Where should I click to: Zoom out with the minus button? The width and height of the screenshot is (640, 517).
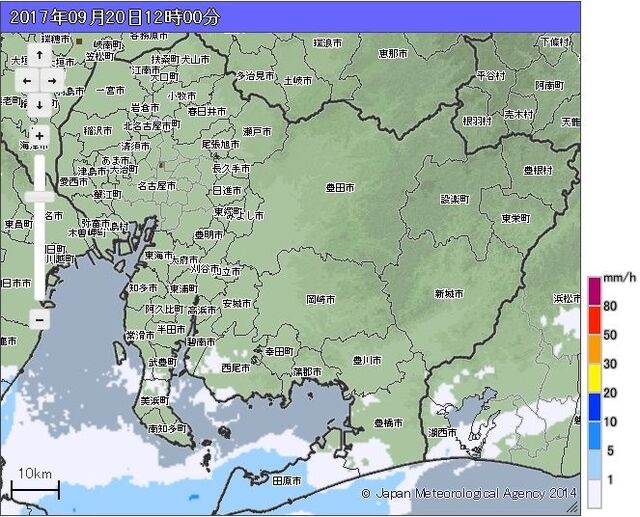pos(40,320)
